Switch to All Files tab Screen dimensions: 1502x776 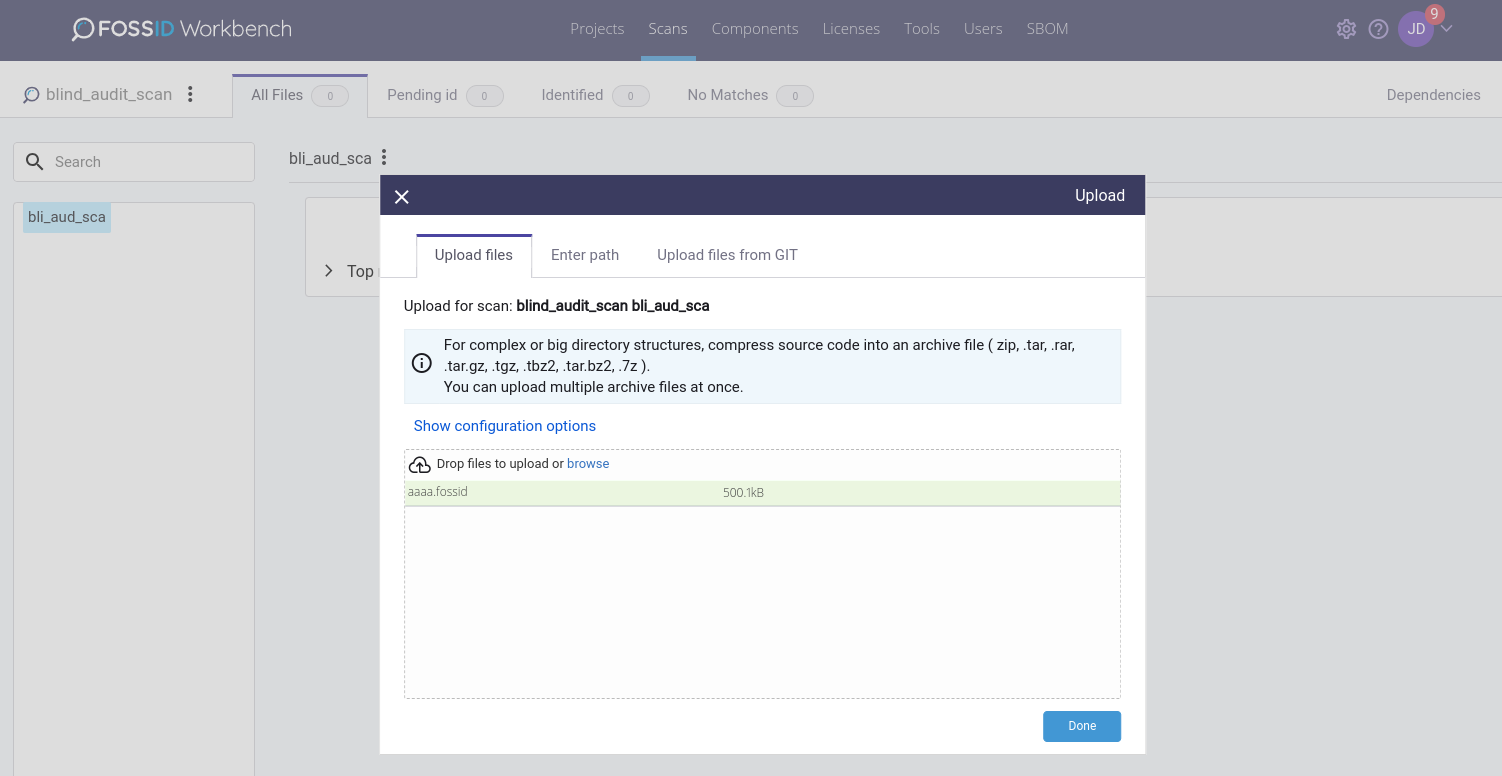300,95
